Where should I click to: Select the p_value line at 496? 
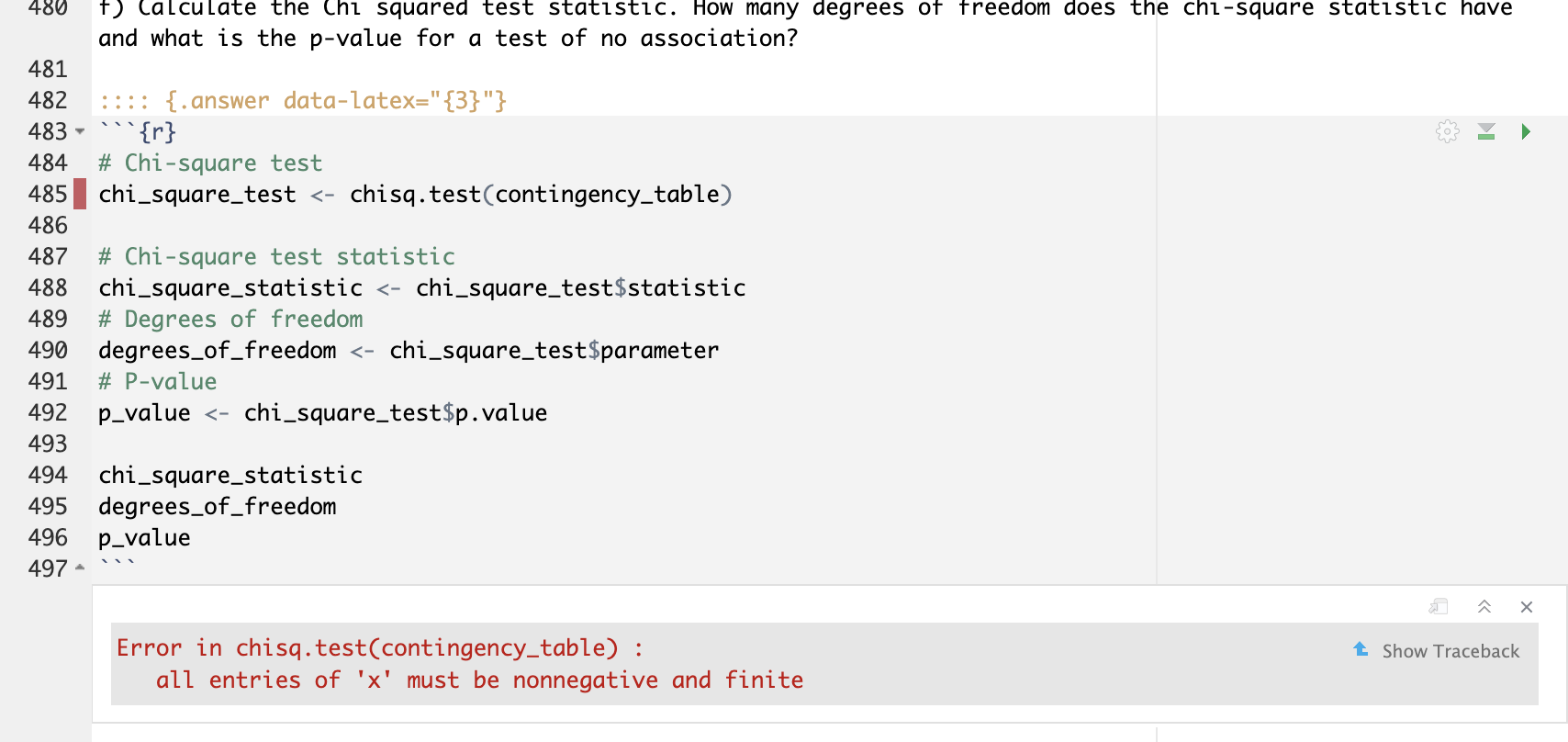click(143, 537)
